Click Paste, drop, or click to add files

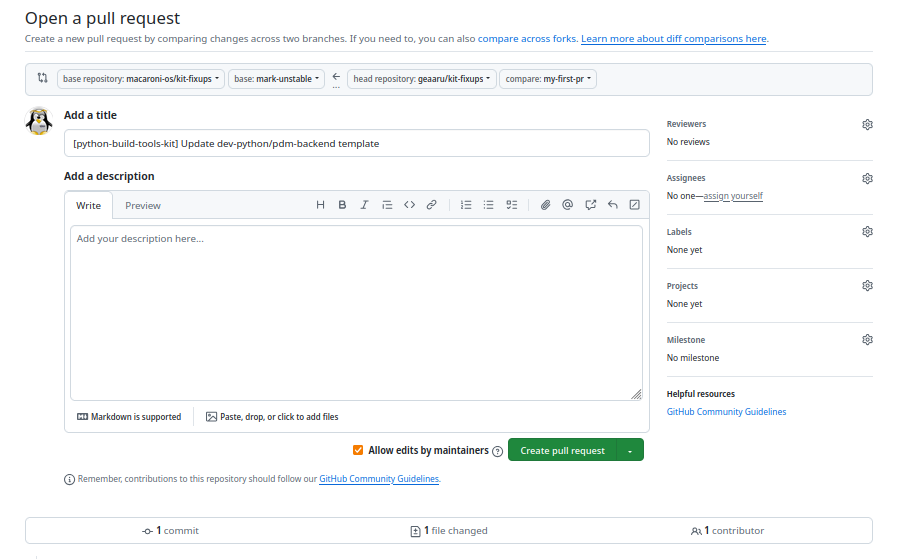(272, 417)
